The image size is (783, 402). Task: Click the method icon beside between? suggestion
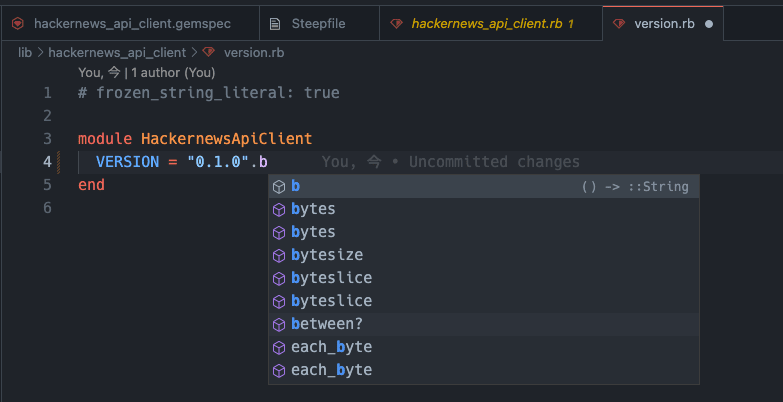click(280, 324)
